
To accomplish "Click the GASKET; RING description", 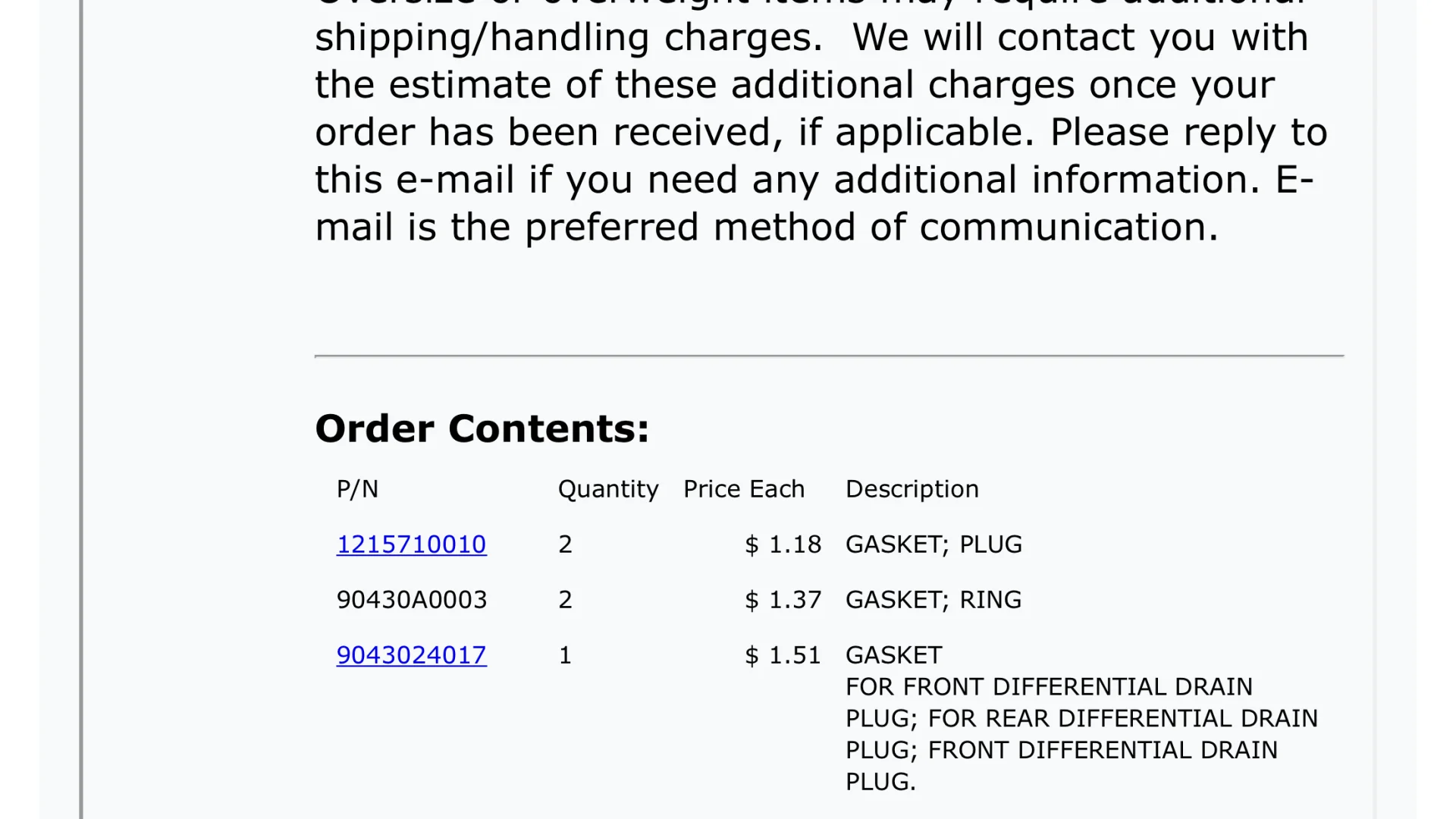I will (x=934, y=600).
